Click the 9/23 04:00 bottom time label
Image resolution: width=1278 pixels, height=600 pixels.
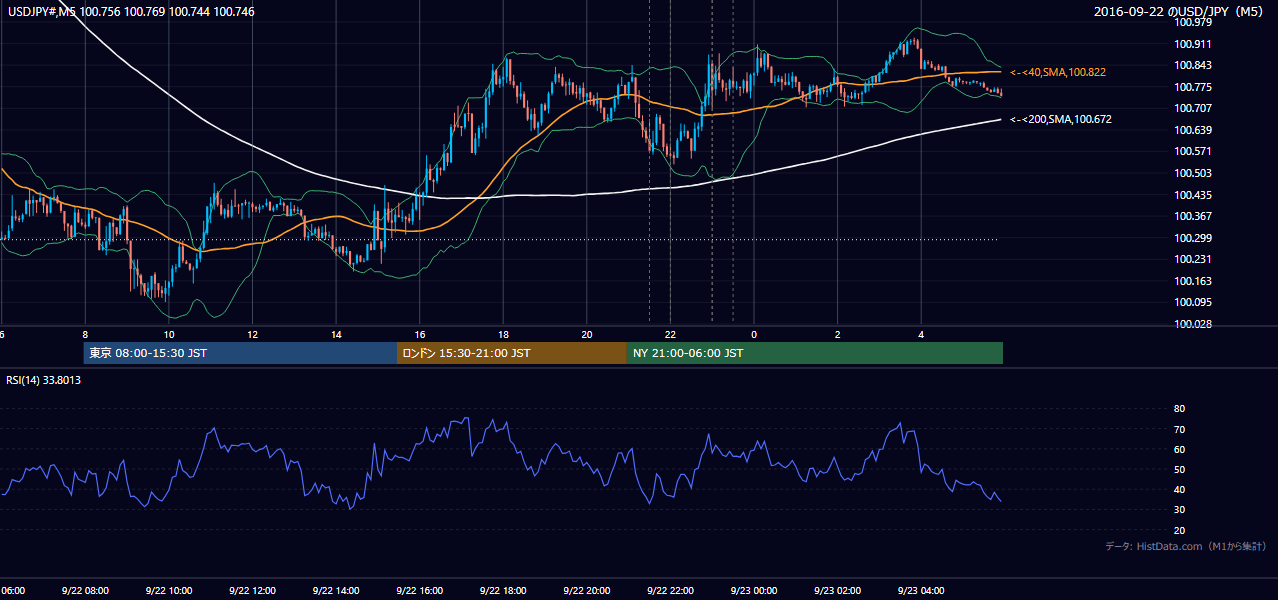coord(921,591)
